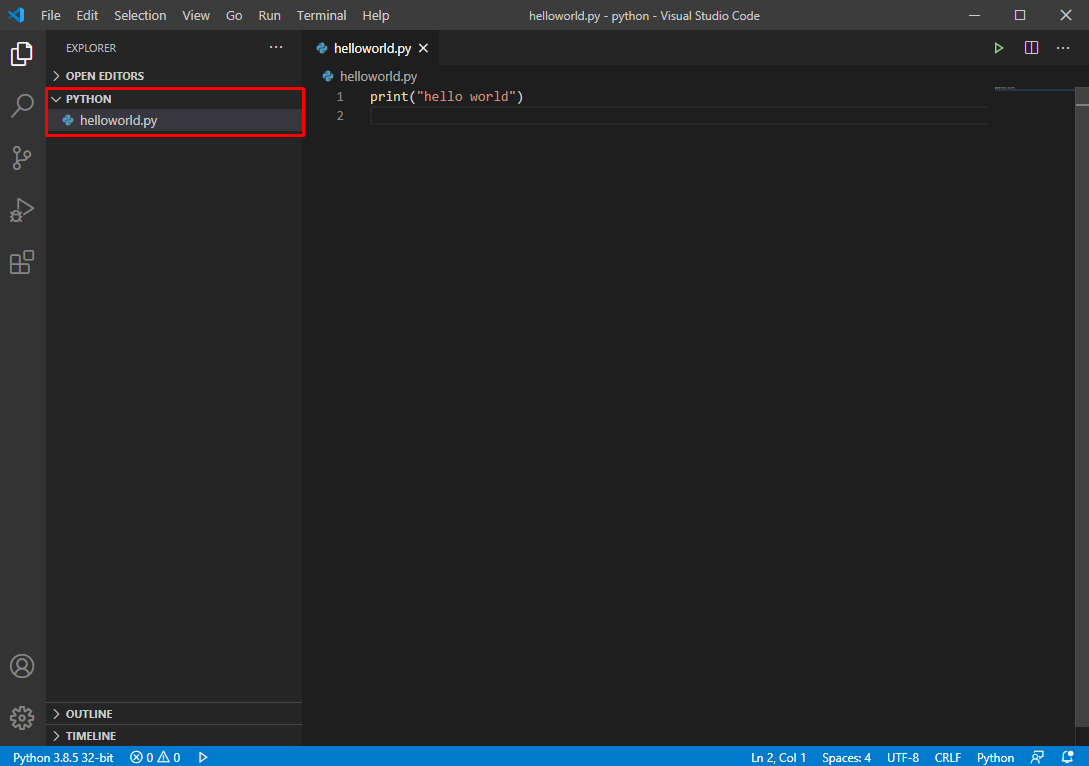Select Python 3.8.5 32-bit interpreter in status bar
This screenshot has height=766, width=1089.
[63, 757]
